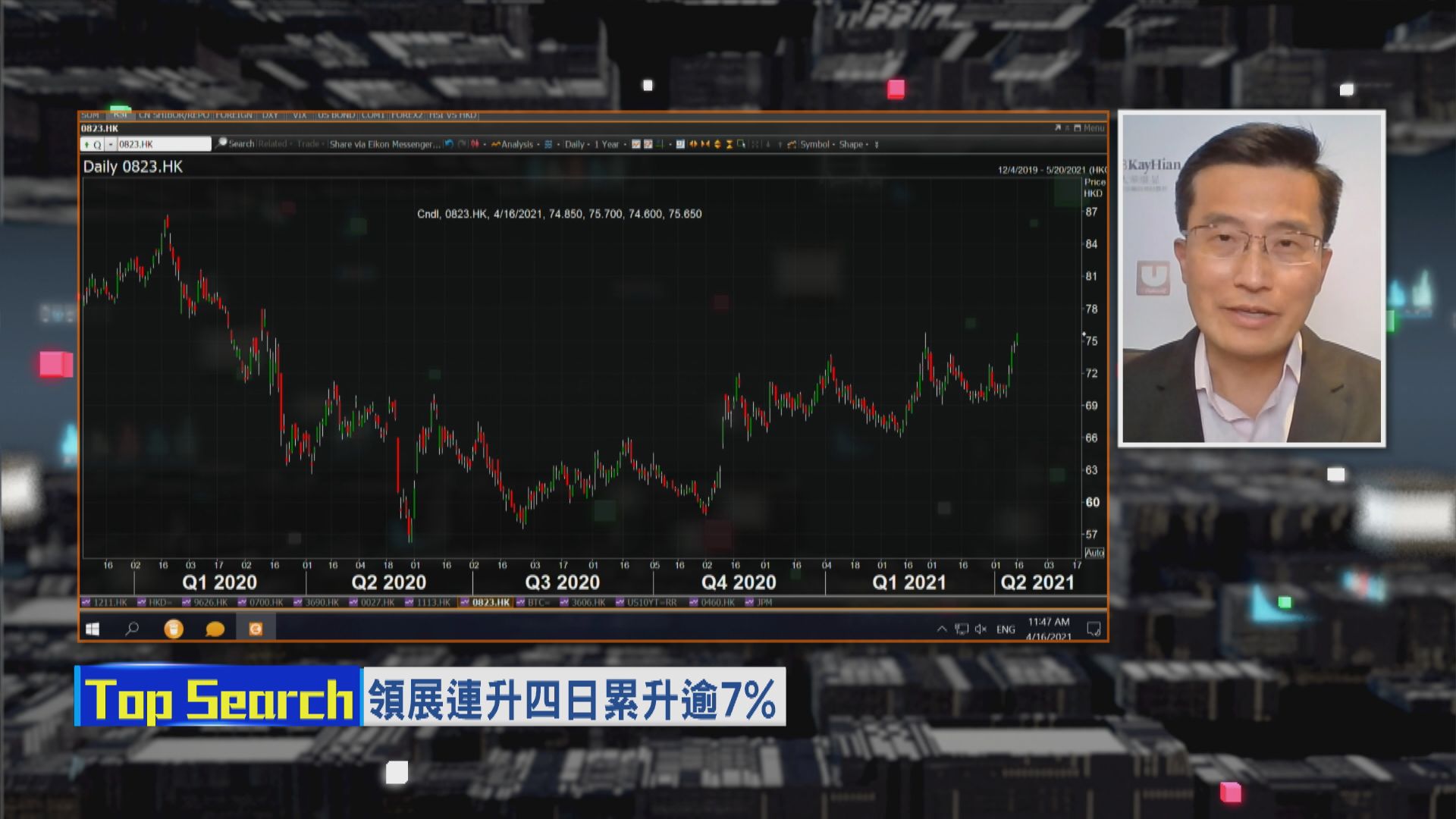This screenshot has width=1456, height=819.
Task: Mute system volume from the taskbar
Action: click(983, 629)
